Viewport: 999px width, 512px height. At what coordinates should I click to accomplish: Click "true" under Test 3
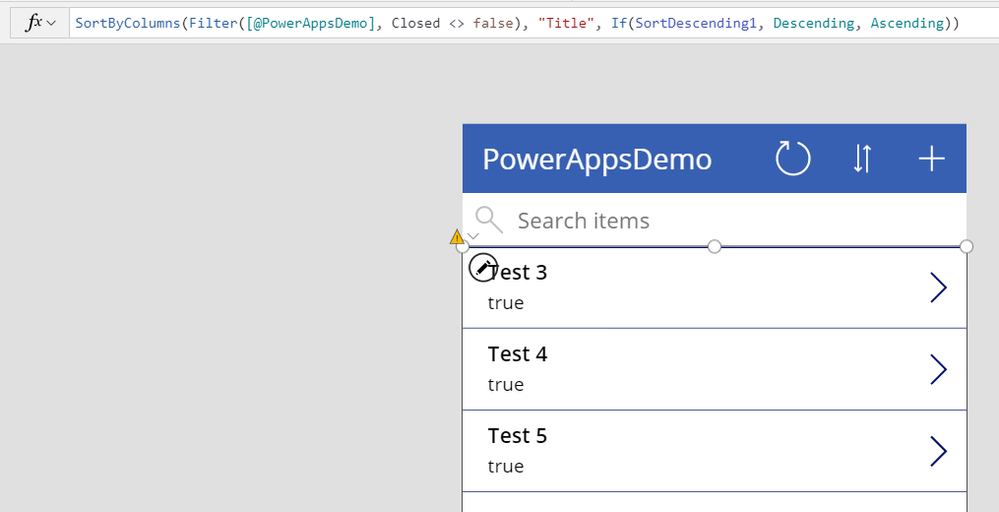(506, 303)
